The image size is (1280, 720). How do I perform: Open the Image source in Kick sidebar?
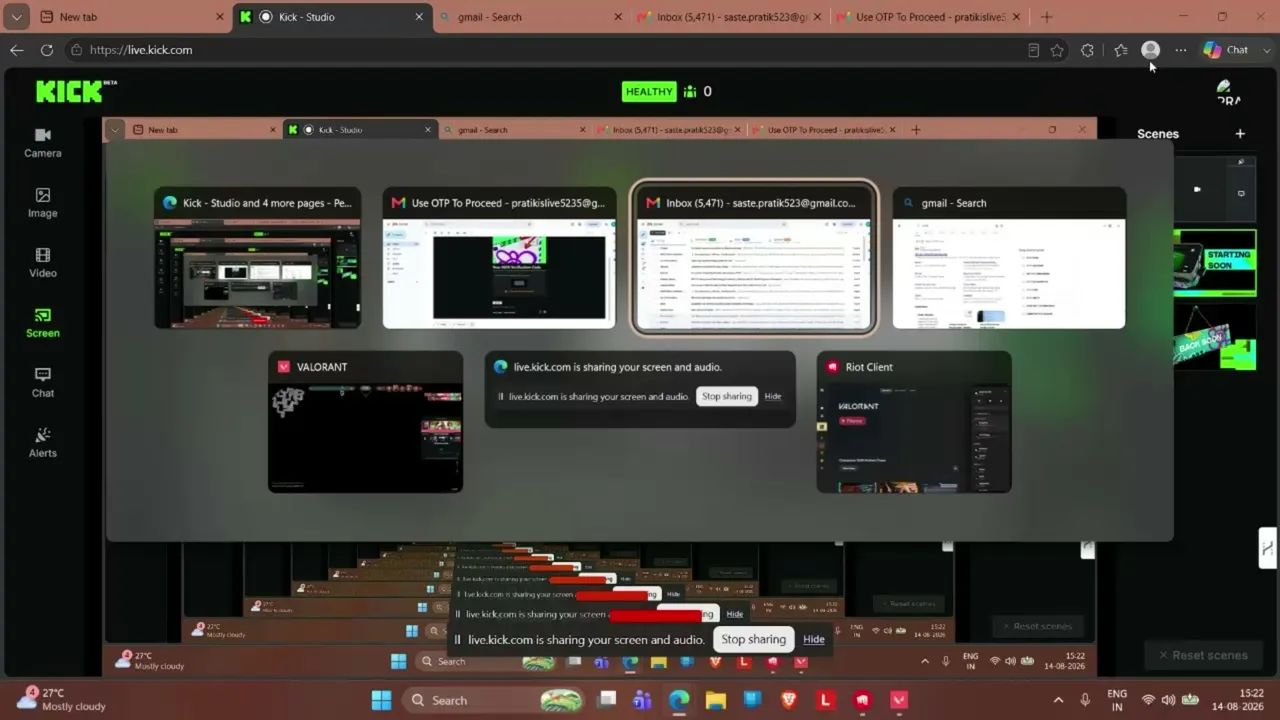[43, 203]
